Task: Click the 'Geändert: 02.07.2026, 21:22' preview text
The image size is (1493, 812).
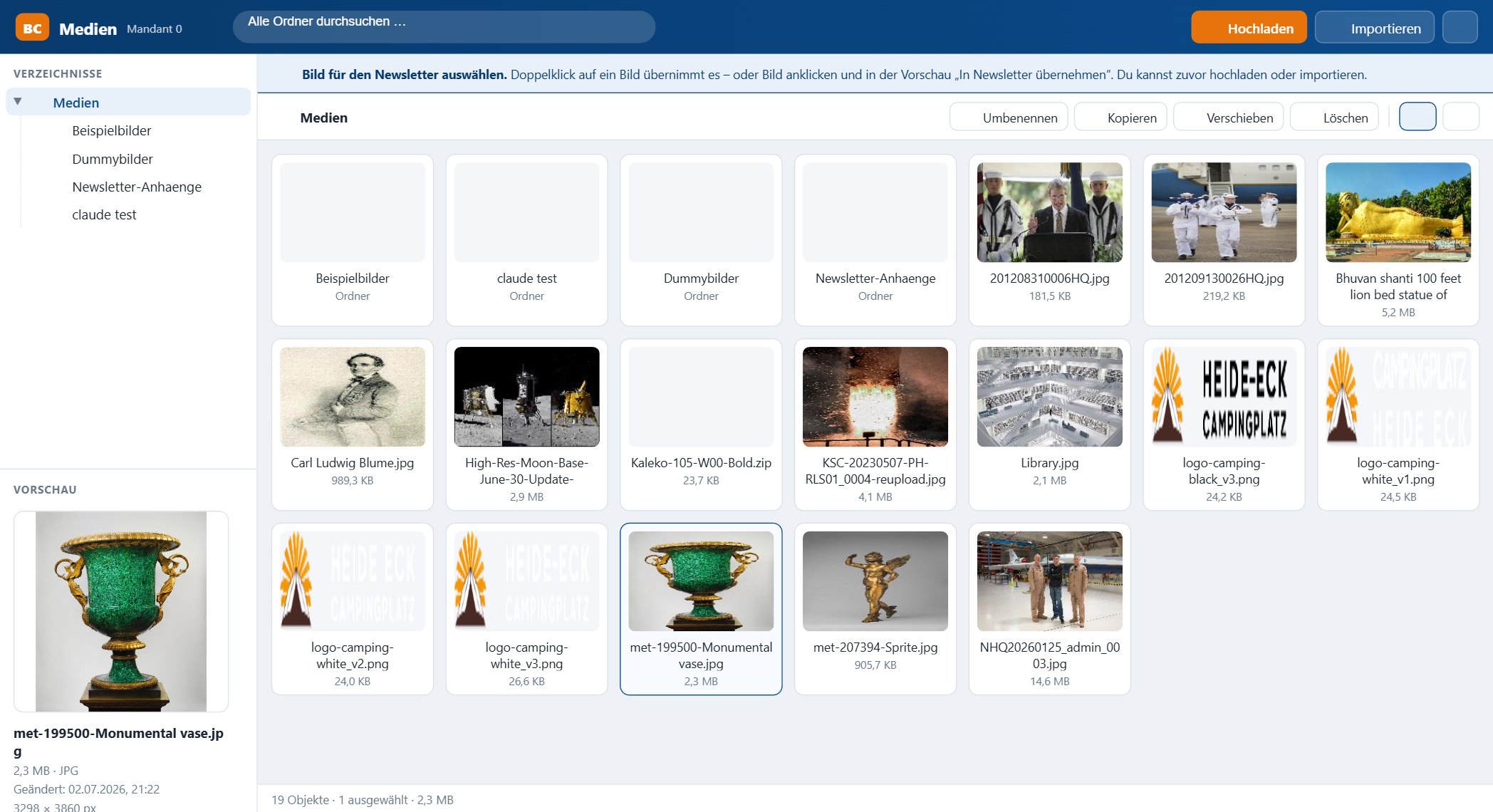Action: click(86, 788)
